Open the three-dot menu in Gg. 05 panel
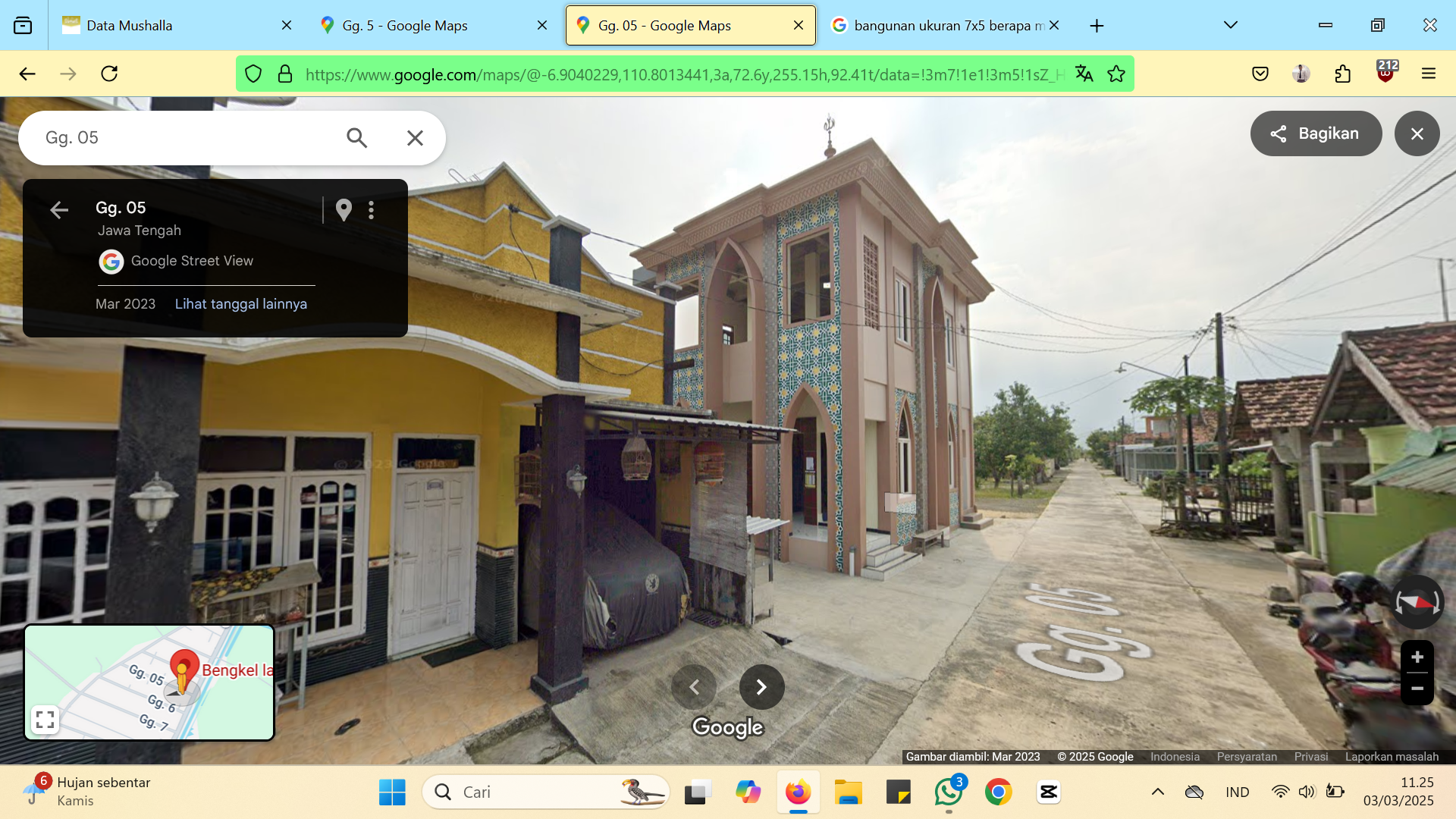This screenshot has width=1456, height=819. click(371, 210)
